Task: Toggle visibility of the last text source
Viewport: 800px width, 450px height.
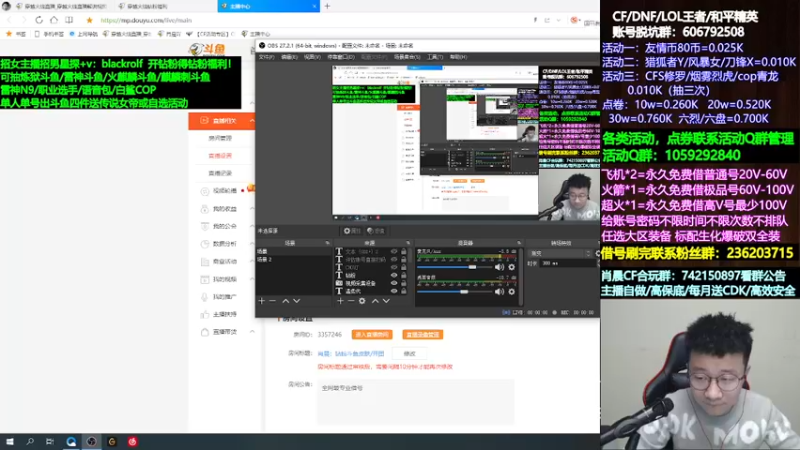Action: point(394,291)
